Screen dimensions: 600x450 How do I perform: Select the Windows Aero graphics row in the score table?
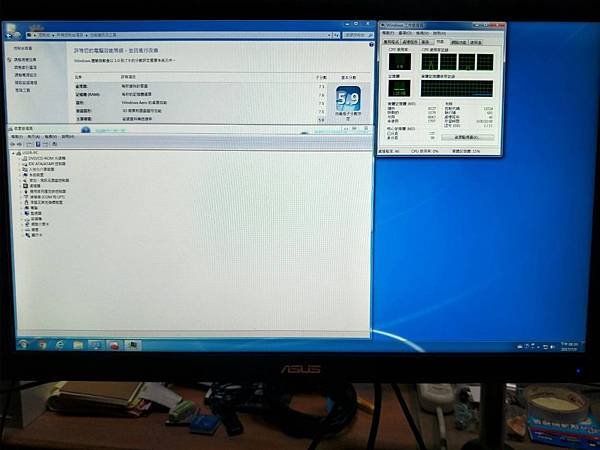tap(200, 103)
